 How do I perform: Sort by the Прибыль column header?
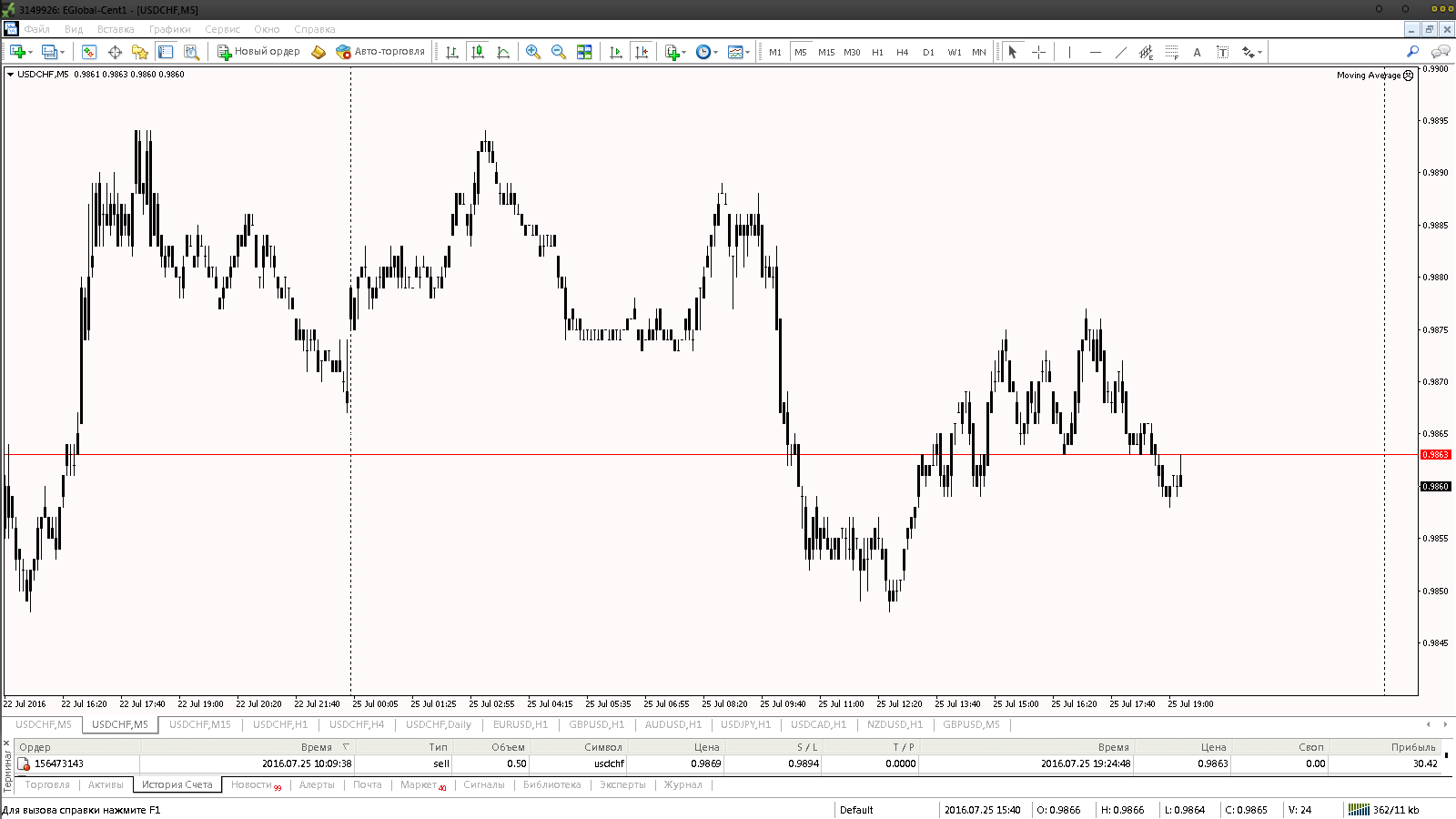1413,747
